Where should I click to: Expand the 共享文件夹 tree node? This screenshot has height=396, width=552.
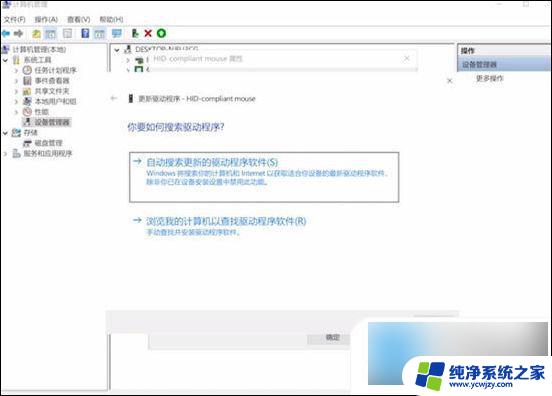16,92
